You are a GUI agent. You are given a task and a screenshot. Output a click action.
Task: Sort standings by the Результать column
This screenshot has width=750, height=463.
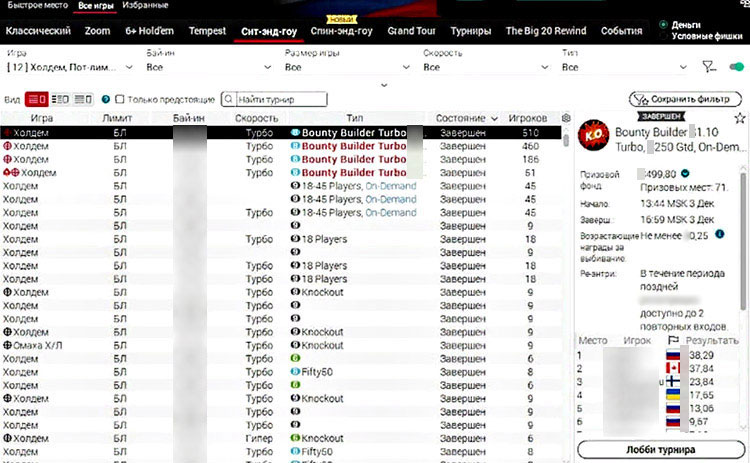[x=712, y=341]
